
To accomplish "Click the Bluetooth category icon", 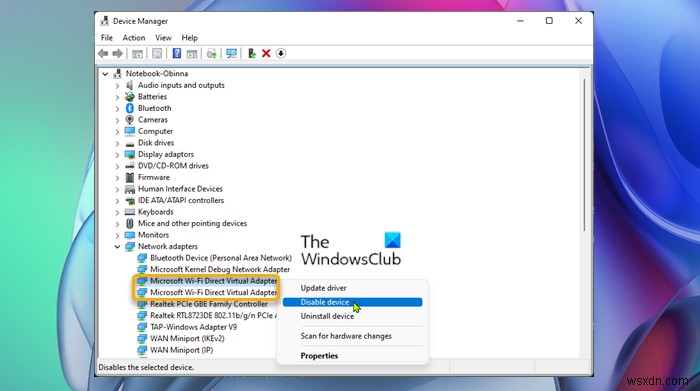I will click(x=130, y=108).
